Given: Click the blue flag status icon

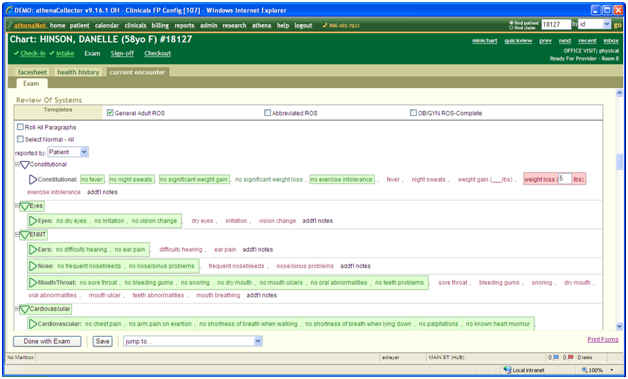Looking at the screenshot, I should tap(556, 357).
